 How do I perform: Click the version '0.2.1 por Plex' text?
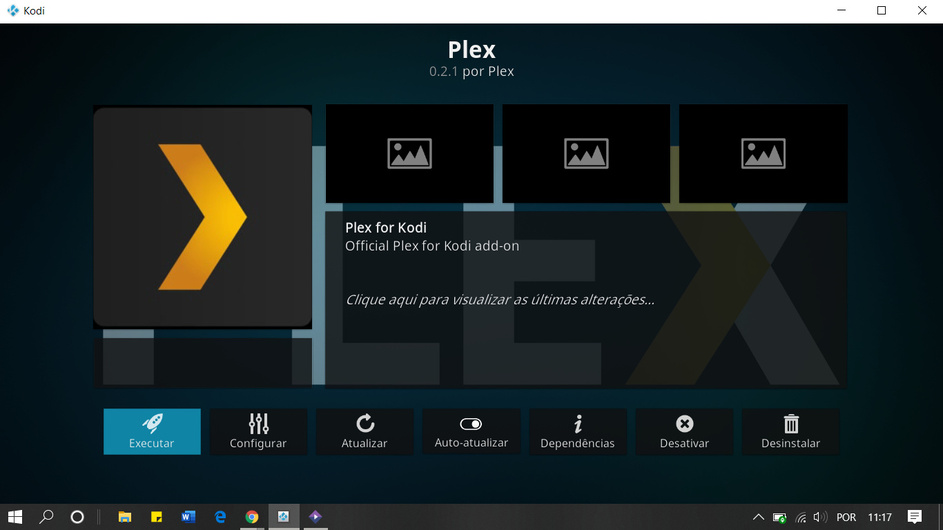click(x=472, y=71)
